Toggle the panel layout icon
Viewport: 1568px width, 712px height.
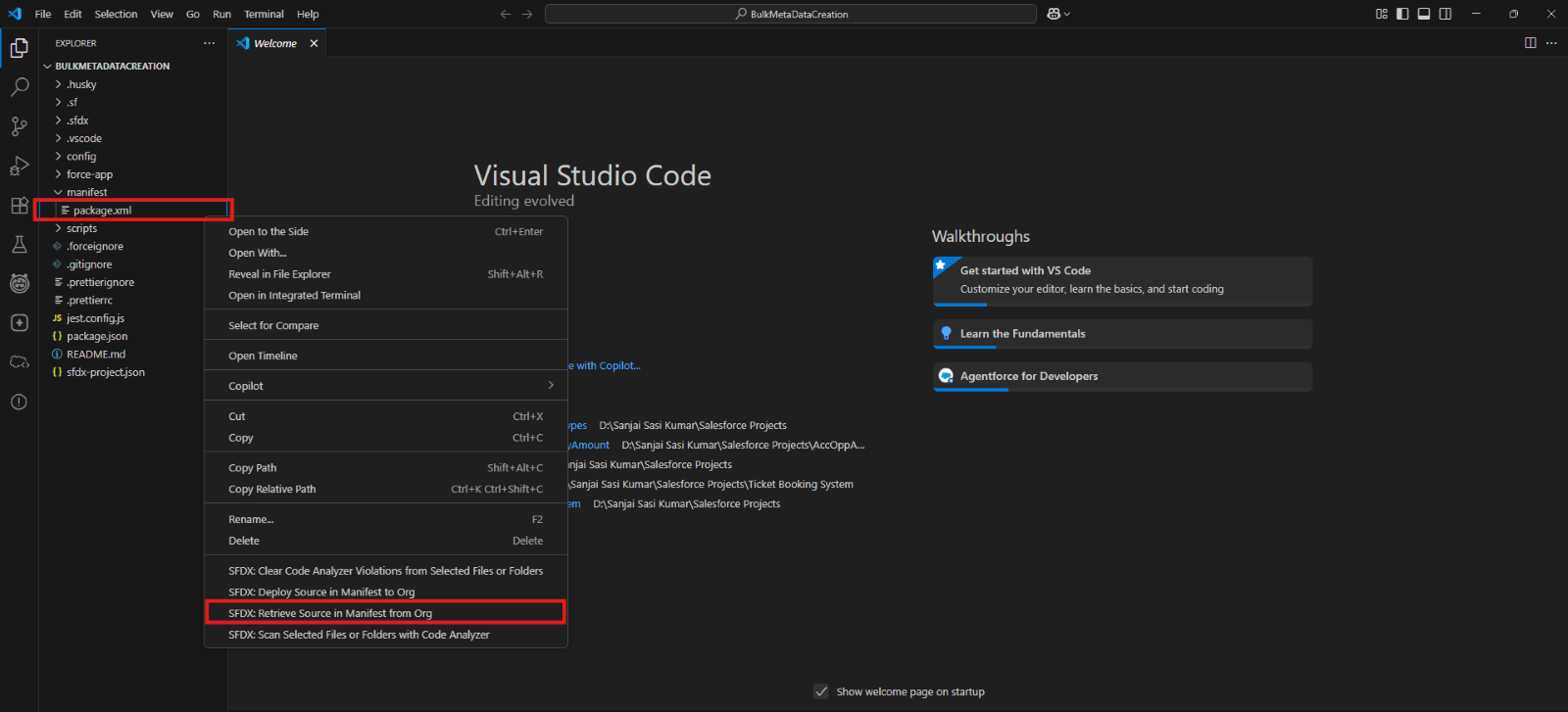pos(1424,14)
